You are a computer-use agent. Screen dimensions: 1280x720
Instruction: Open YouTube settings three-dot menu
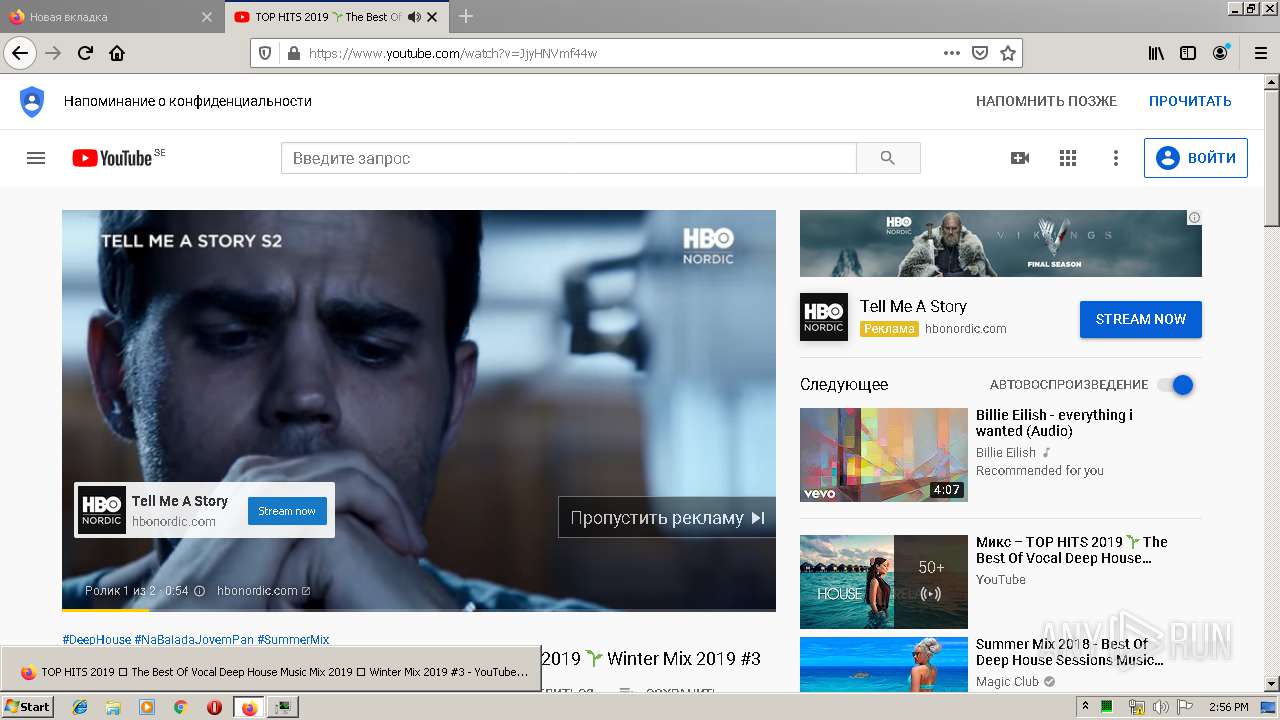coord(1116,158)
